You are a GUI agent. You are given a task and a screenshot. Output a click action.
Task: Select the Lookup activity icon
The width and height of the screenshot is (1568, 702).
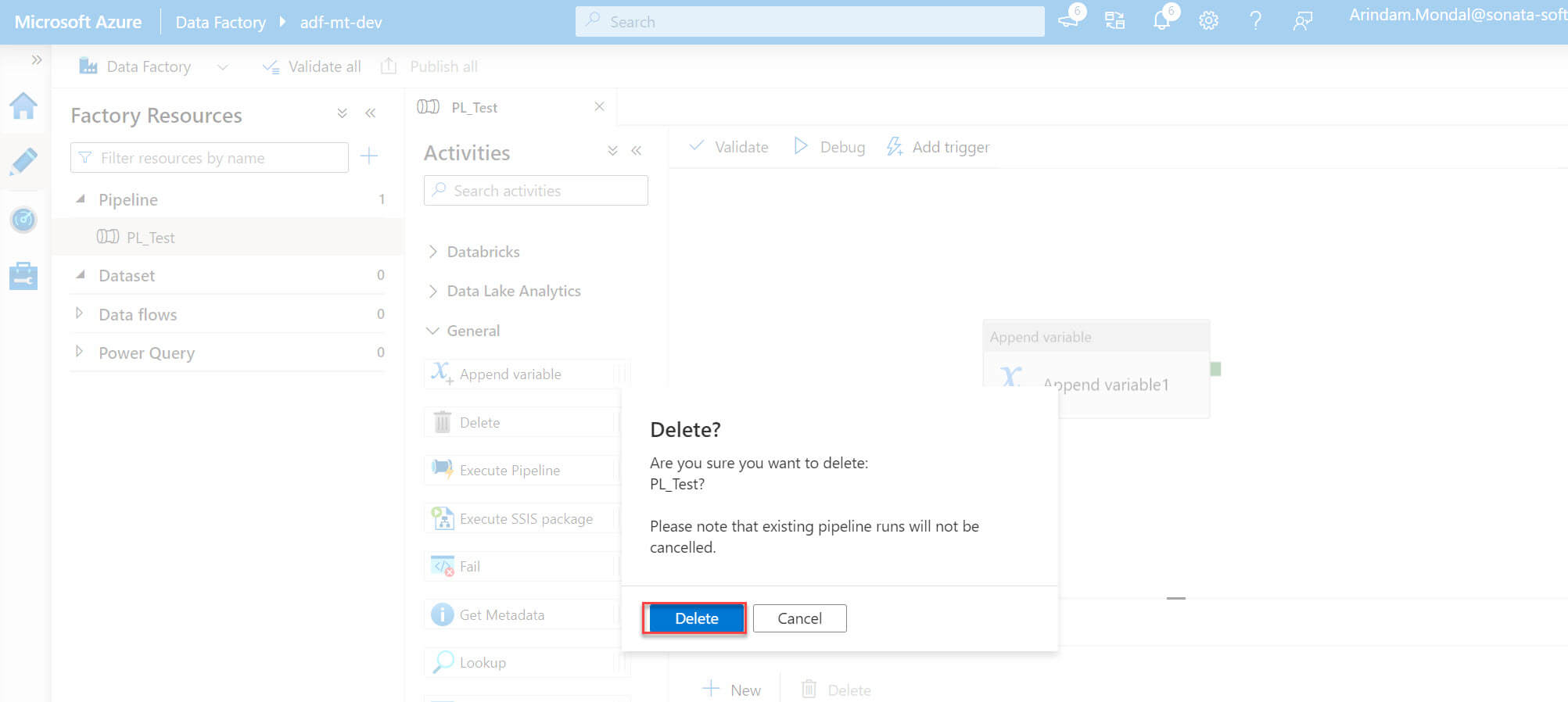pyautogui.click(x=443, y=662)
